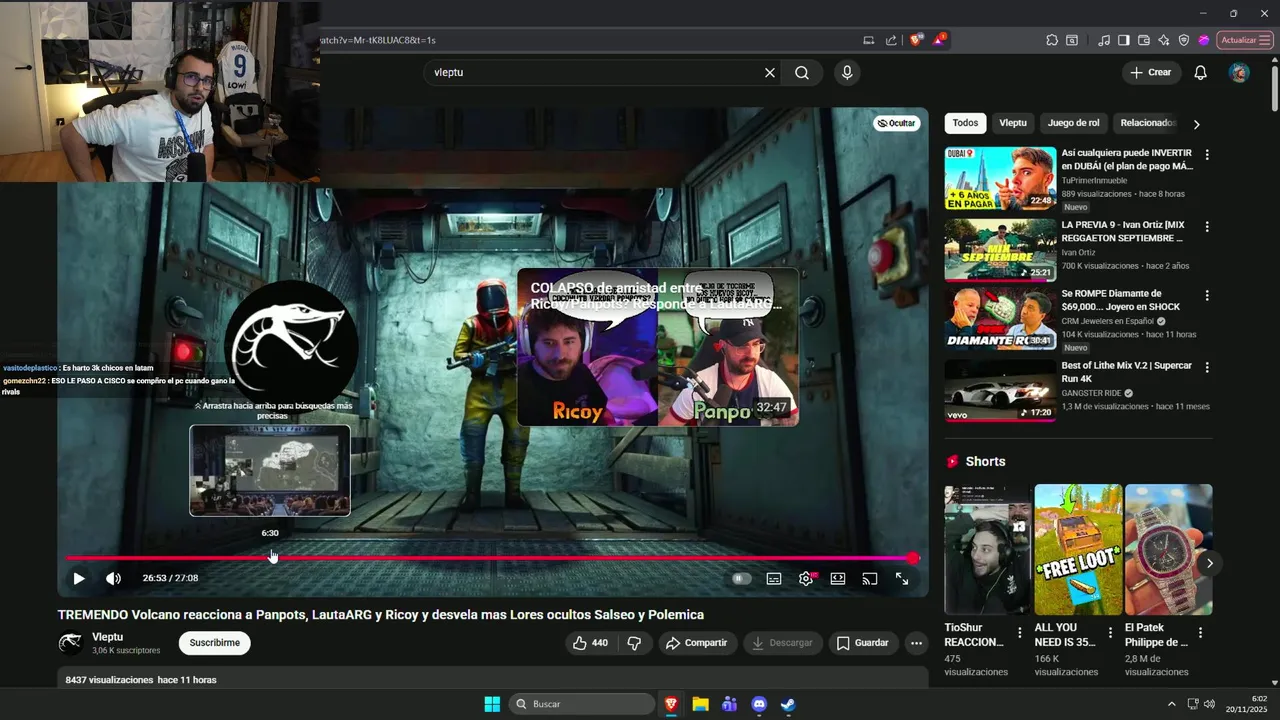Image resolution: width=1280 pixels, height=720 pixels.
Task: Open the Ricoy Panpo suggested video card
Action: coord(658,347)
